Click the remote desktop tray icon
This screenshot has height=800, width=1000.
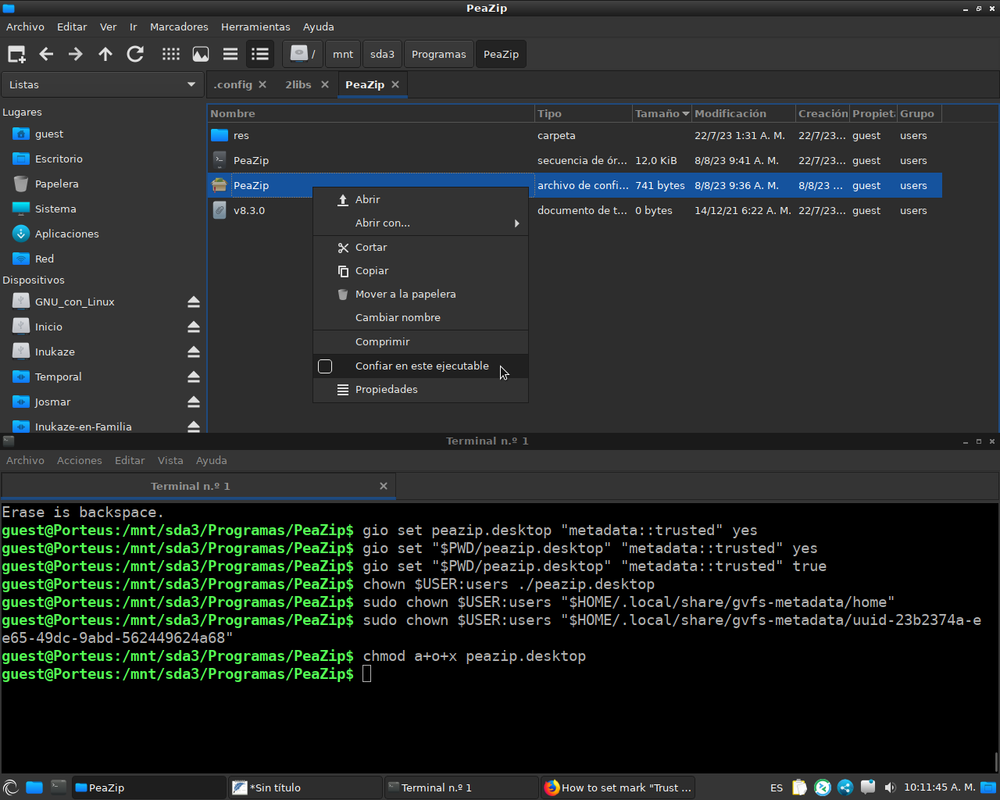tap(822, 788)
